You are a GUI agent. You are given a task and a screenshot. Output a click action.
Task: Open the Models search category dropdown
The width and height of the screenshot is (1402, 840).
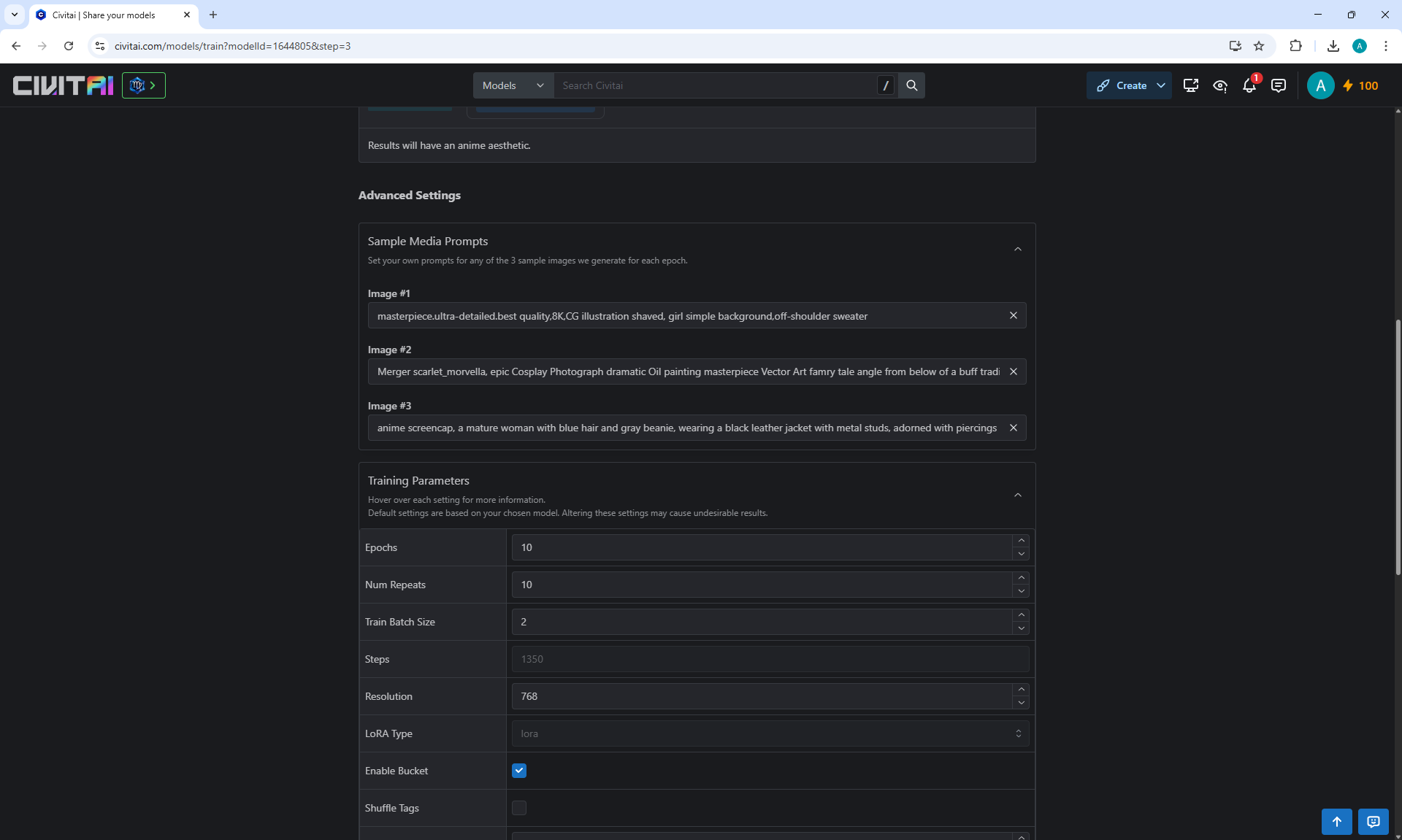click(513, 85)
